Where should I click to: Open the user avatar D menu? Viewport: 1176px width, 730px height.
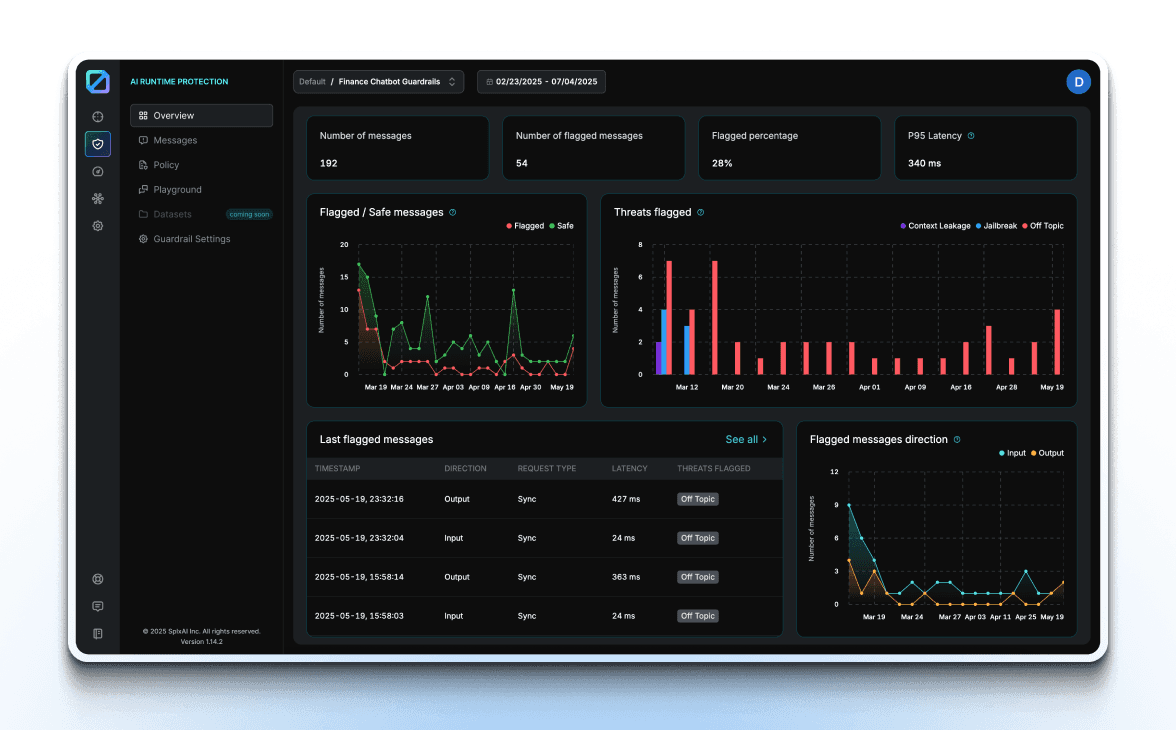(1078, 82)
